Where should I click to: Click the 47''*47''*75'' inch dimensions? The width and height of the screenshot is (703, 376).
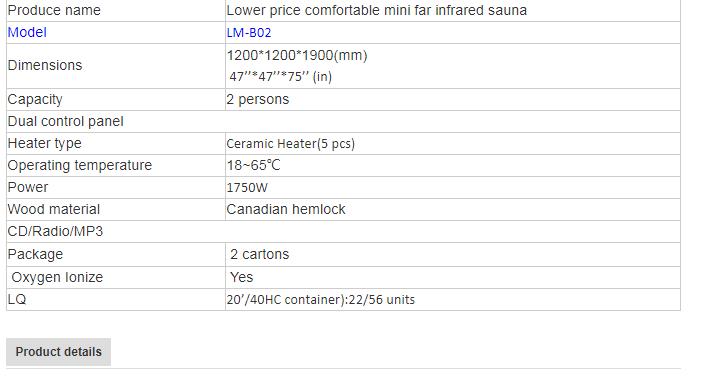click(x=281, y=77)
